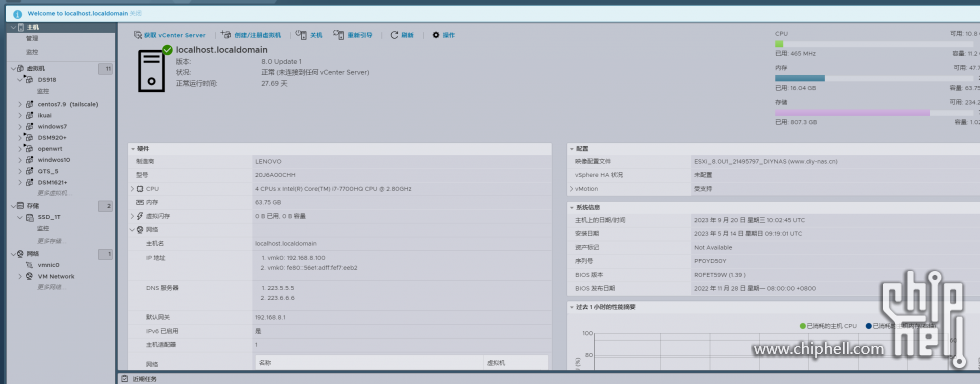This screenshot has width=980, height=384.
Task: Click the DSM1621+ VM icon
Action: pyautogui.click(x=29, y=183)
